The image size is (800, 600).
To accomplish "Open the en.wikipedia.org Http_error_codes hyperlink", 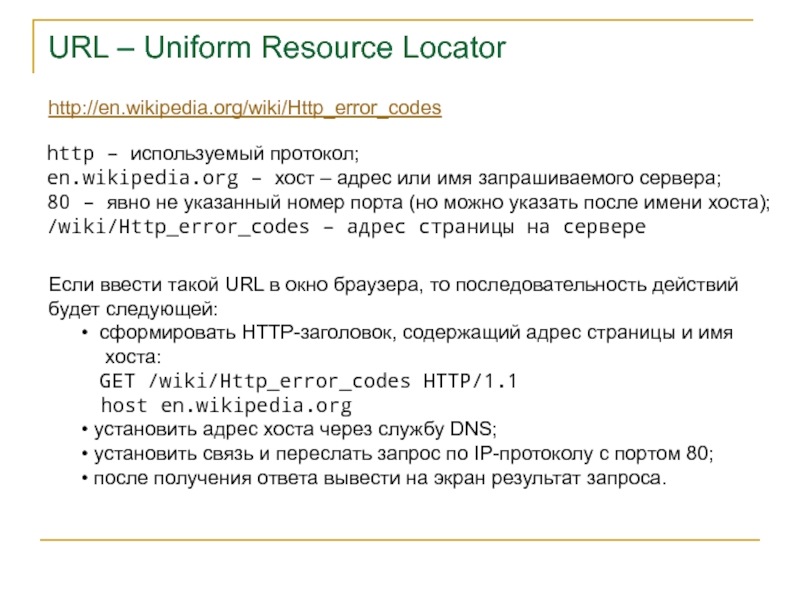I will pos(245,108).
